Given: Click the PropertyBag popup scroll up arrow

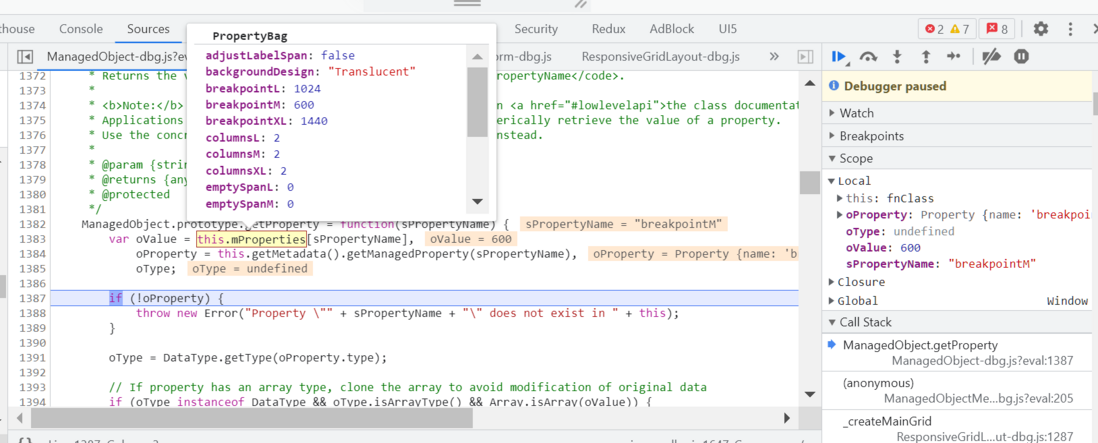Looking at the screenshot, I should pos(476,57).
